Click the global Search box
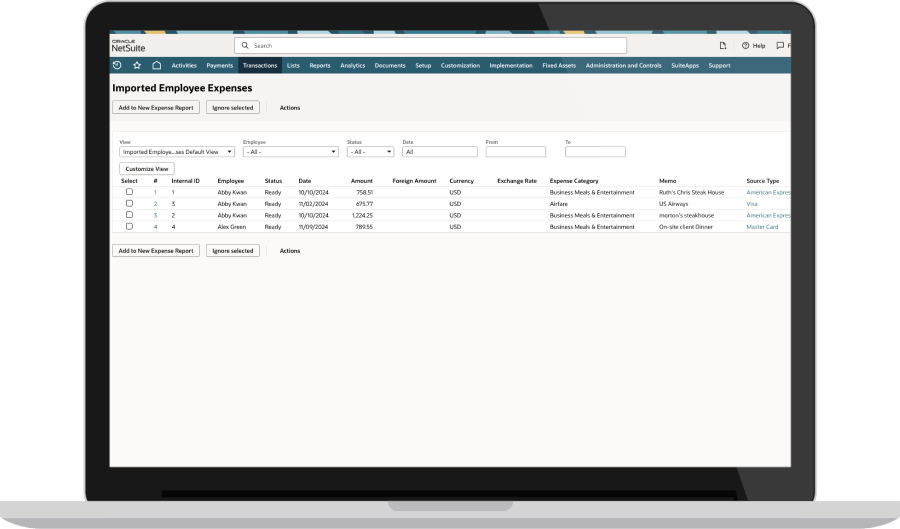 [x=430, y=45]
